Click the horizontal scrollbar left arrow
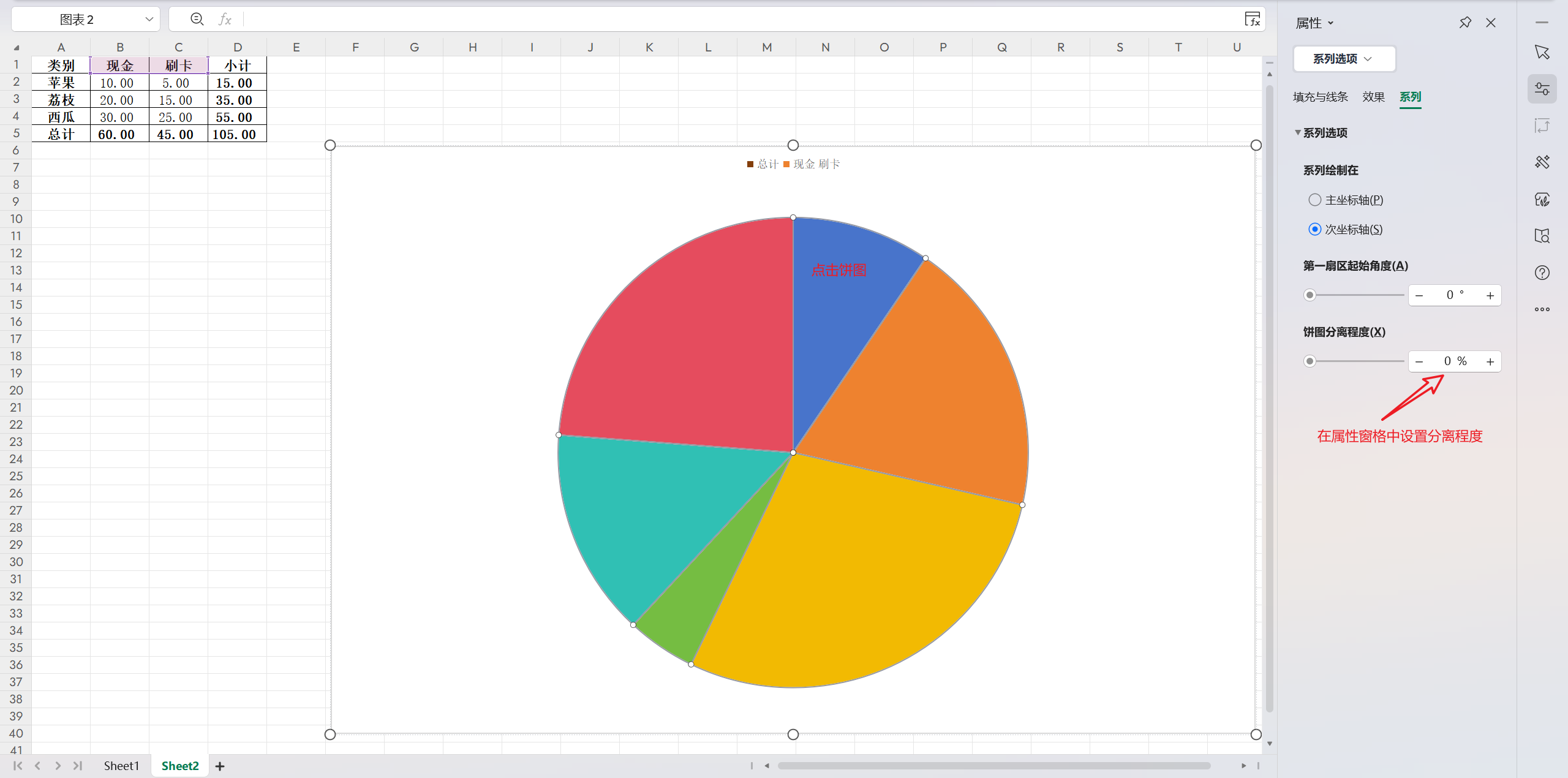Image resolution: width=1568 pixels, height=778 pixels. click(767, 766)
